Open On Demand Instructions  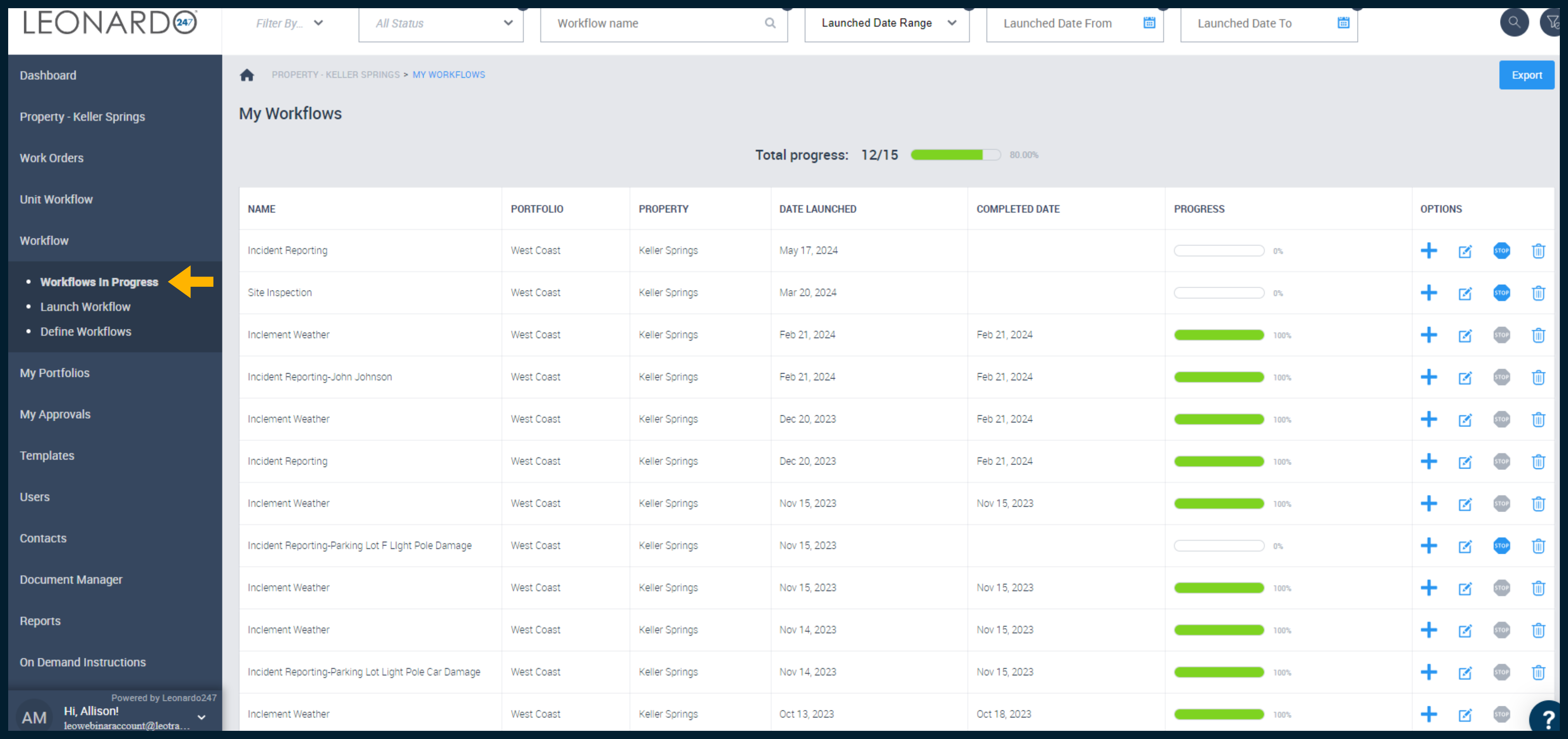[x=83, y=663]
